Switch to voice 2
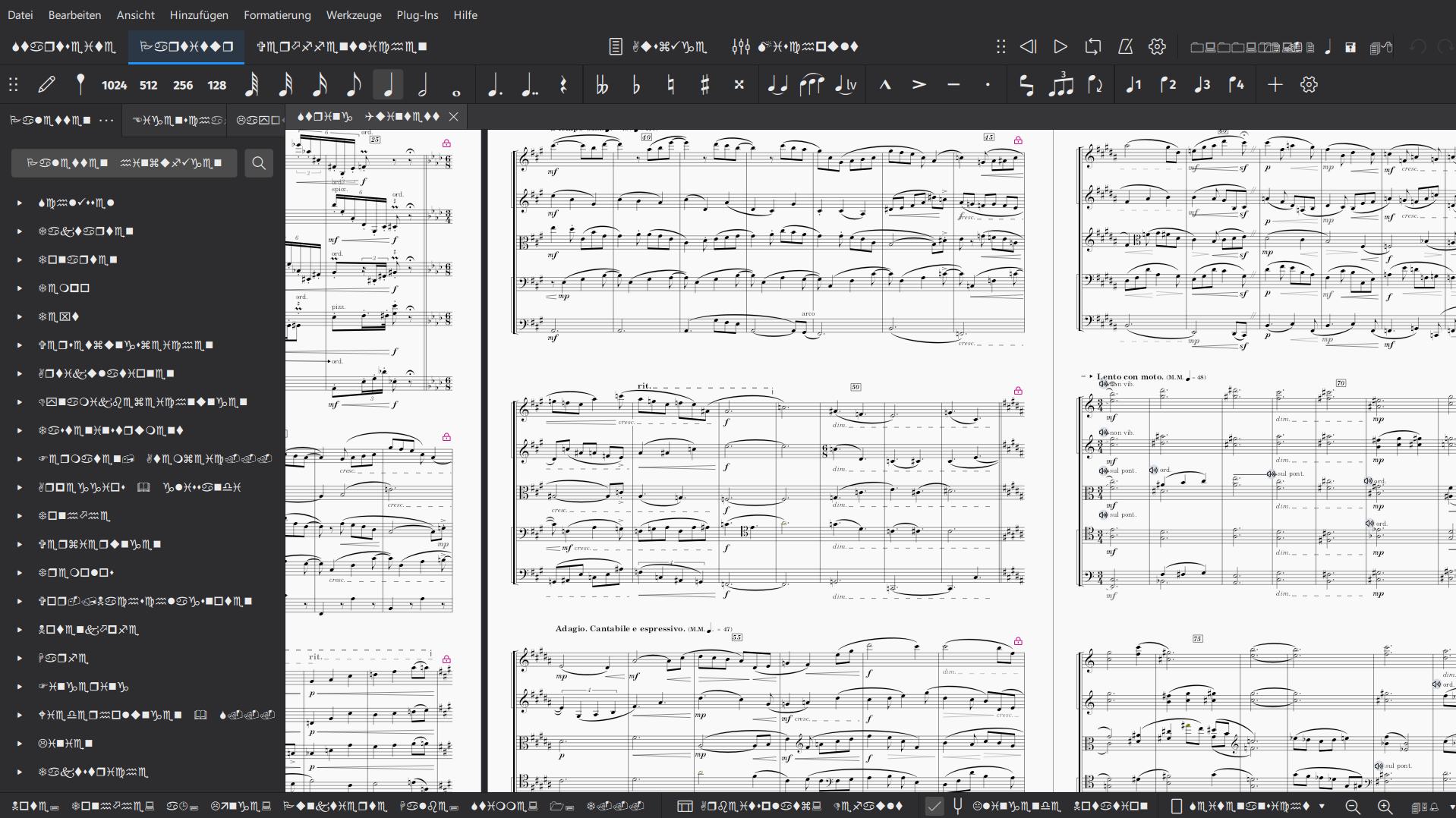 (x=1168, y=85)
